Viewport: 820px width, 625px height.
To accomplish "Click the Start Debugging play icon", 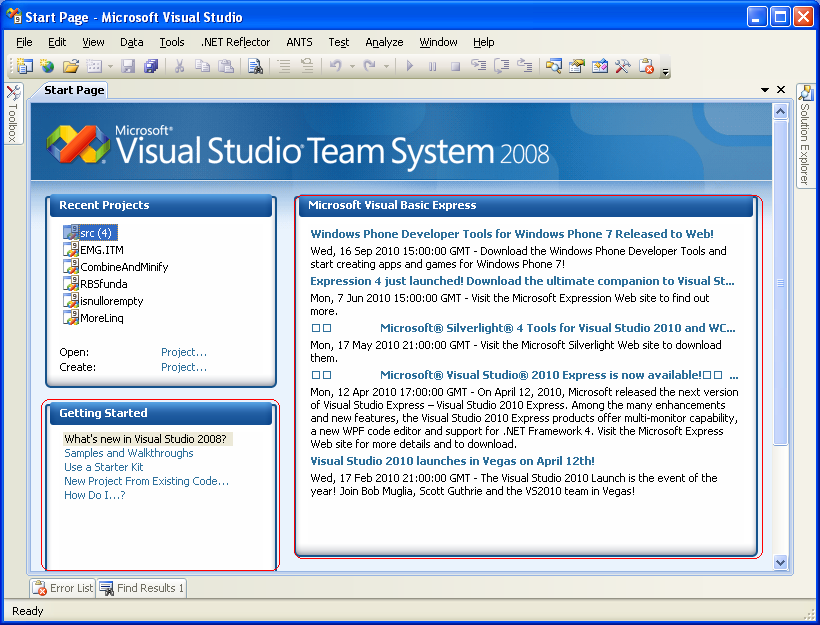I will tap(409, 66).
